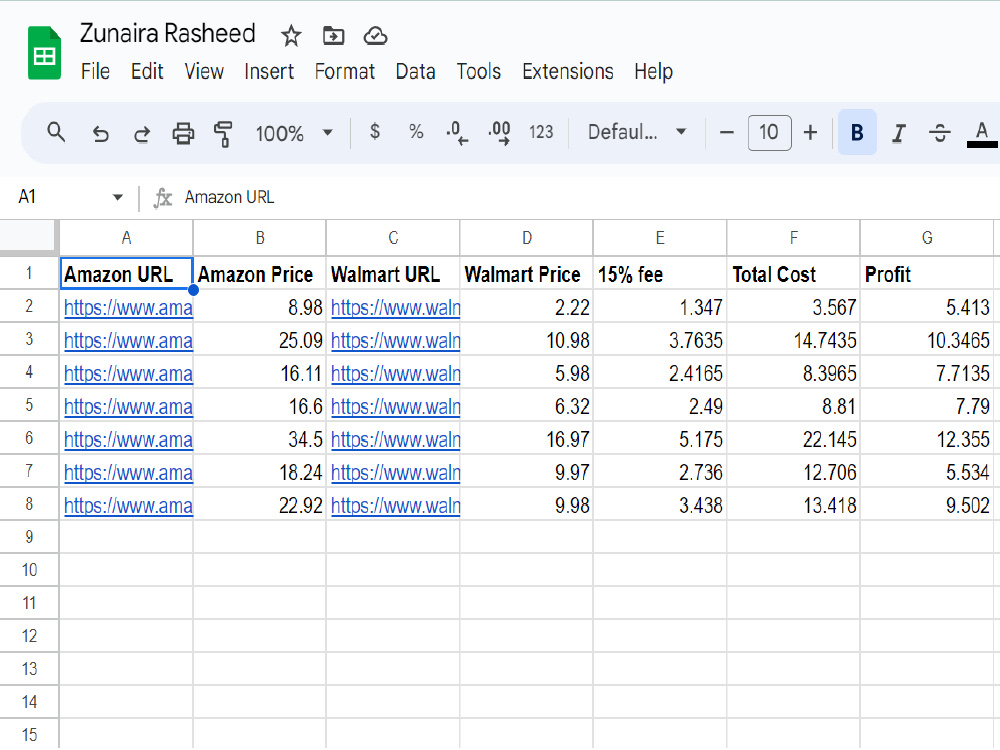Select cell with value 16.97
This screenshot has width=1000, height=750.
pyautogui.click(x=527, y=439)
